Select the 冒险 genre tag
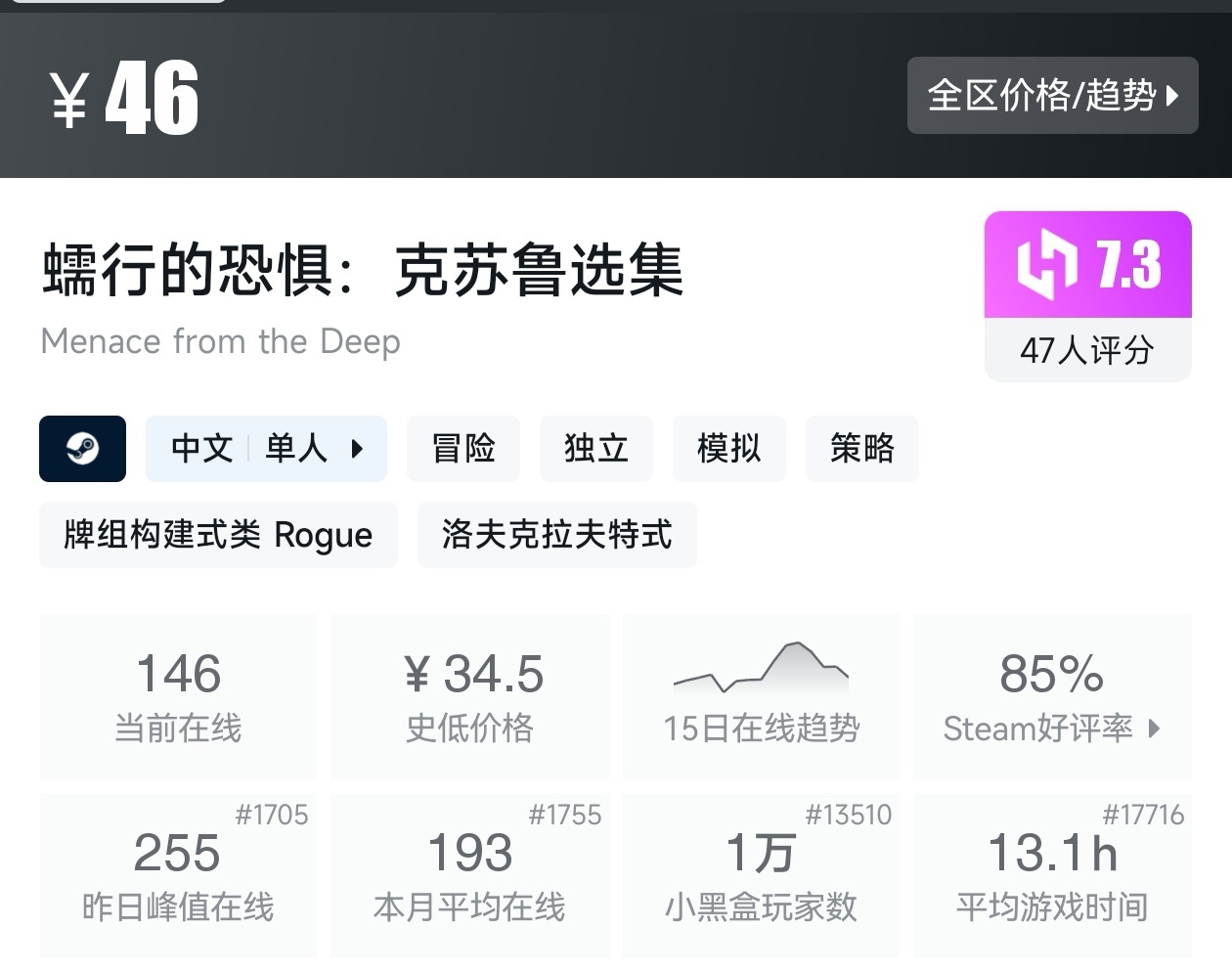 pyautogui.click(x=463, y=449)
